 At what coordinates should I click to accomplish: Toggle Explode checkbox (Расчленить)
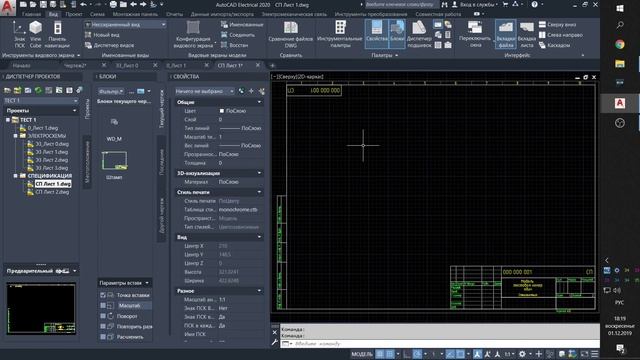(x=103, y=337)
